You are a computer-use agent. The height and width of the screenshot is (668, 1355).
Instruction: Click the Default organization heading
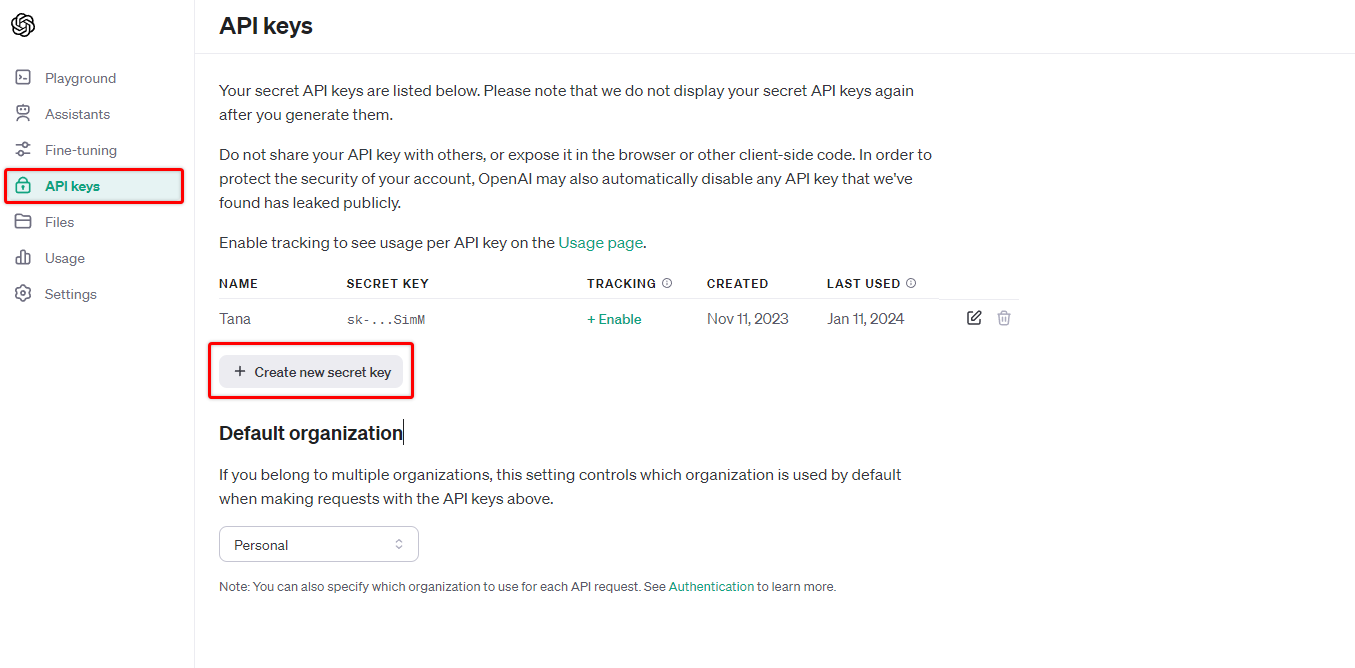coord(311,433)
